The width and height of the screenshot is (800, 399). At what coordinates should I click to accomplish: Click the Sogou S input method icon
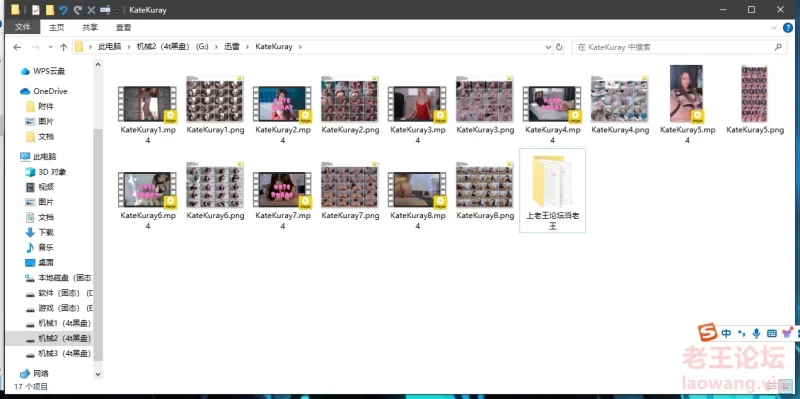click(708, 333)
